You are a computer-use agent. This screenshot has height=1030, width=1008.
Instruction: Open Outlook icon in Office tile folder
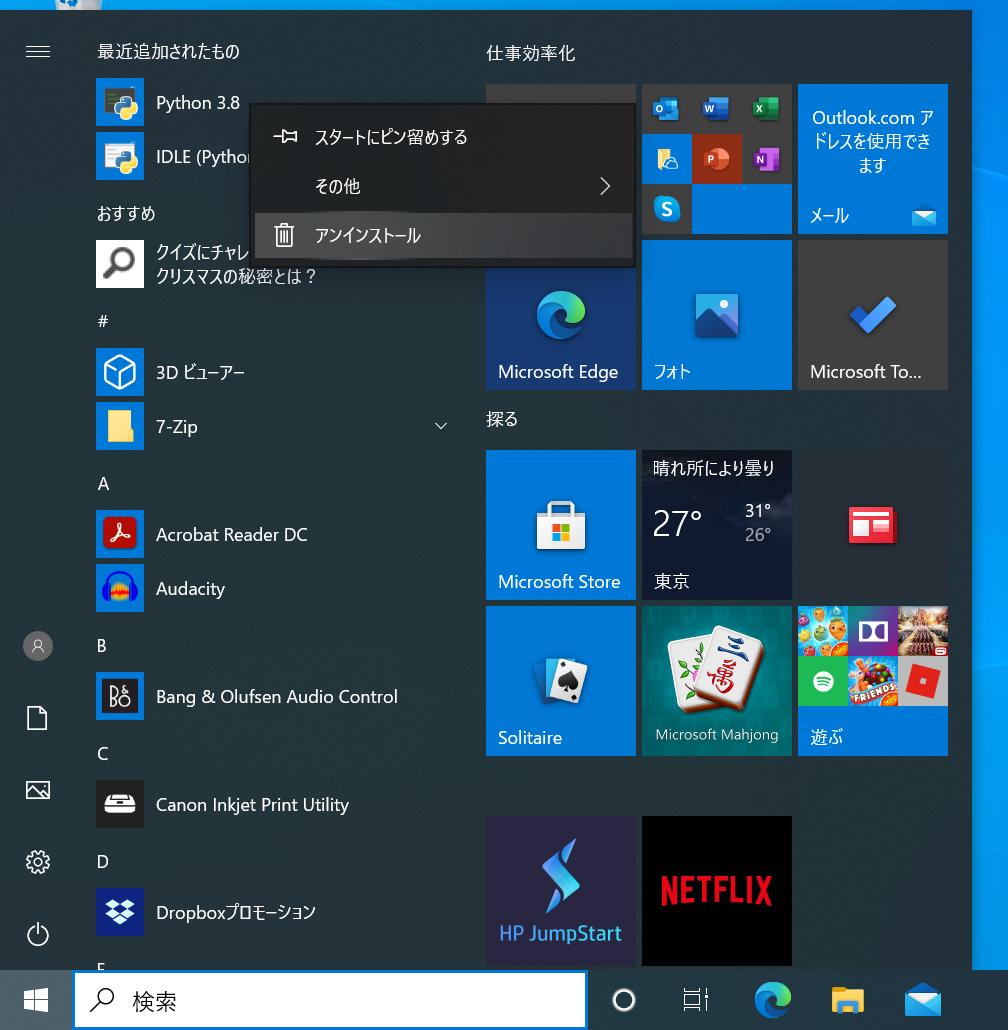[667, 108]
